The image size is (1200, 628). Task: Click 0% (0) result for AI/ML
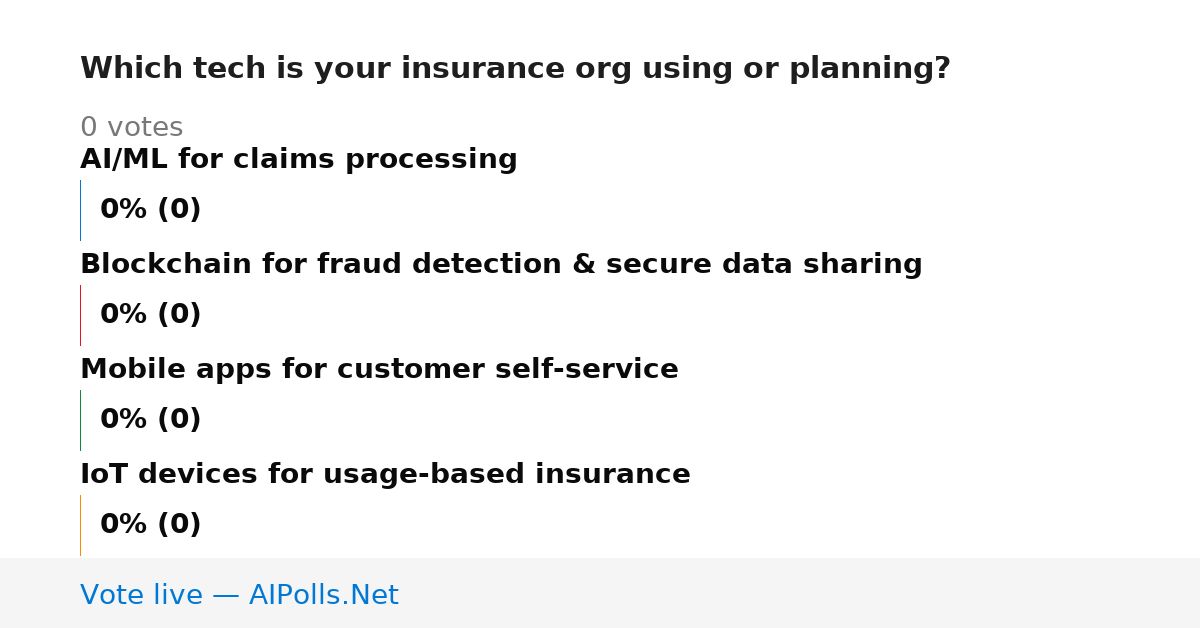150,210
